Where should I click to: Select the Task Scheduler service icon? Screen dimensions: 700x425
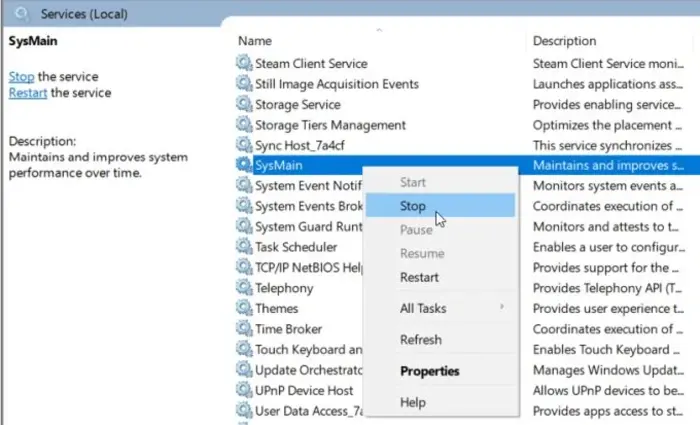coord(244,247)
